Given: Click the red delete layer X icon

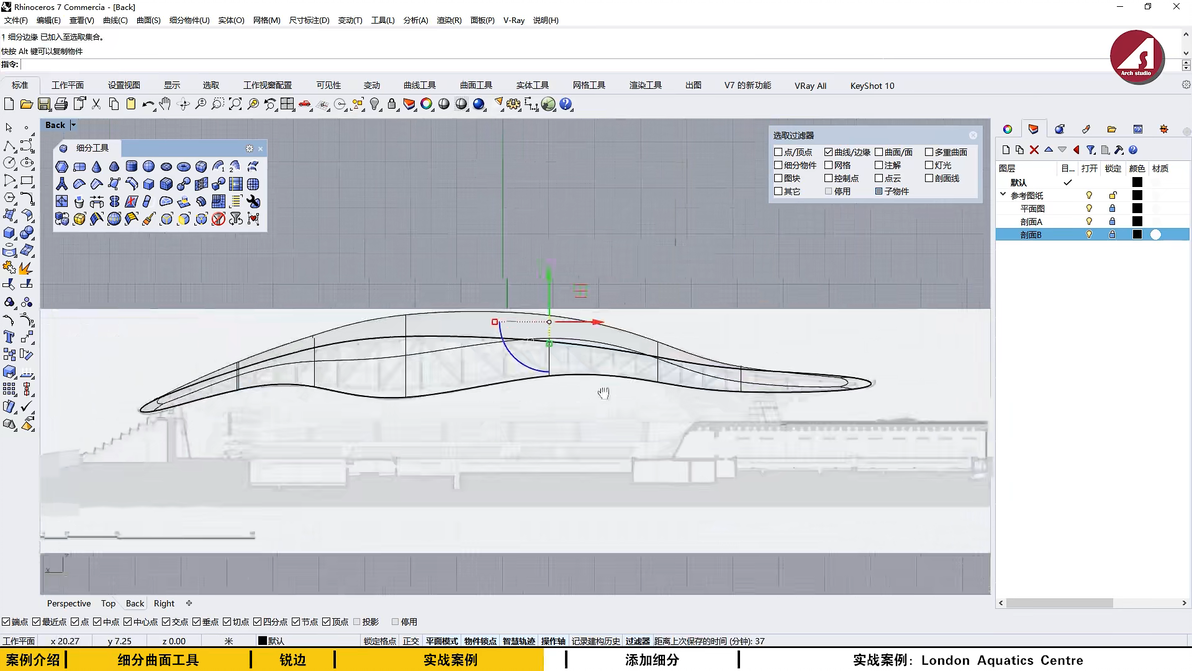Looking at the screenshot, I should [x=1034, y=150].
